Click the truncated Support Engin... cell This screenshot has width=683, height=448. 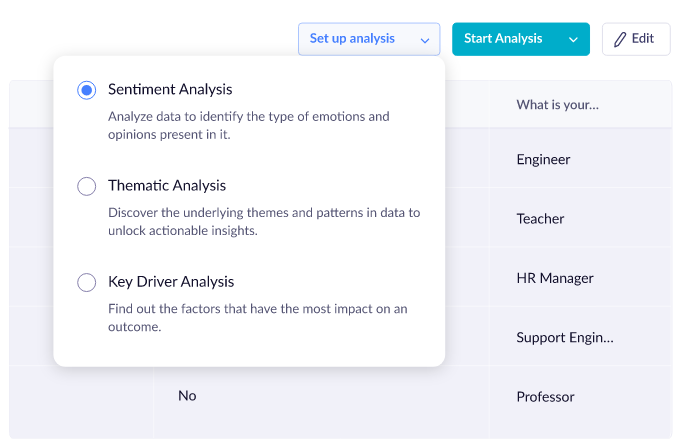(x=564, y=337)
